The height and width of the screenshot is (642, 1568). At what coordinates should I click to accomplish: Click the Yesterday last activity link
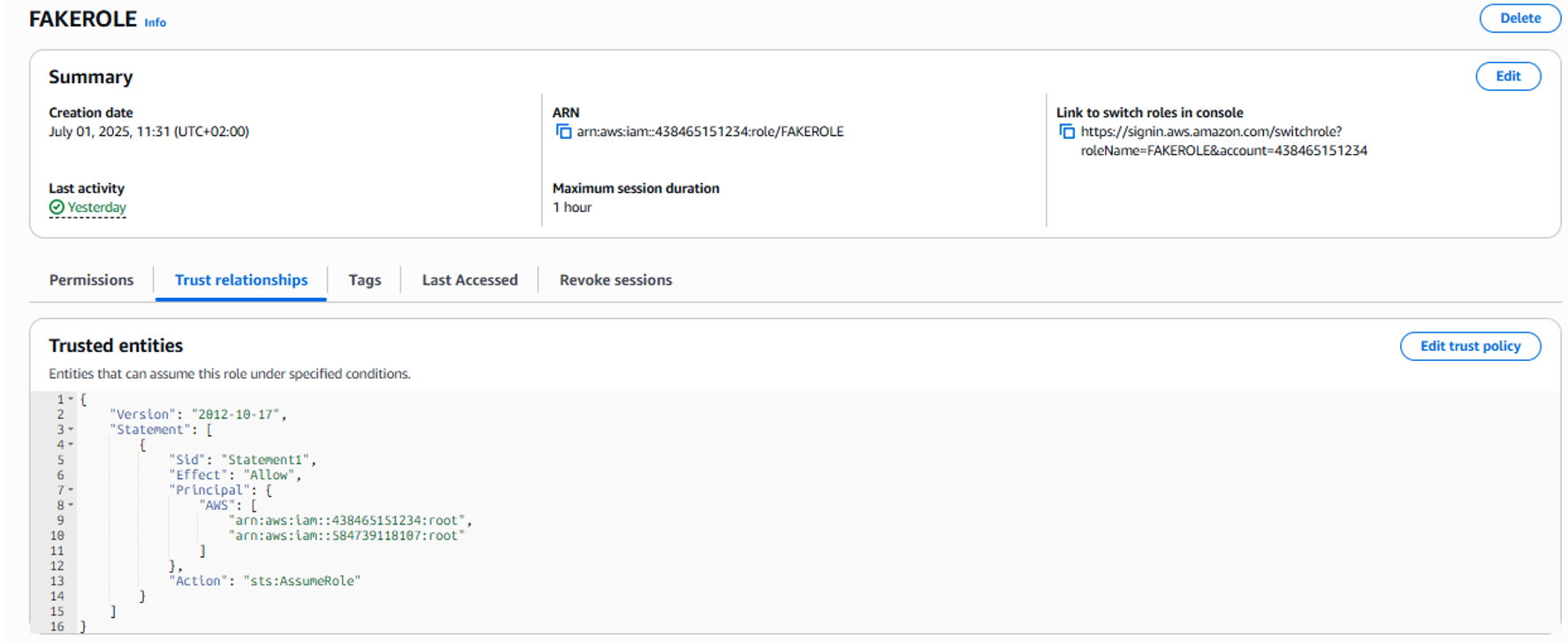point(96,207)
